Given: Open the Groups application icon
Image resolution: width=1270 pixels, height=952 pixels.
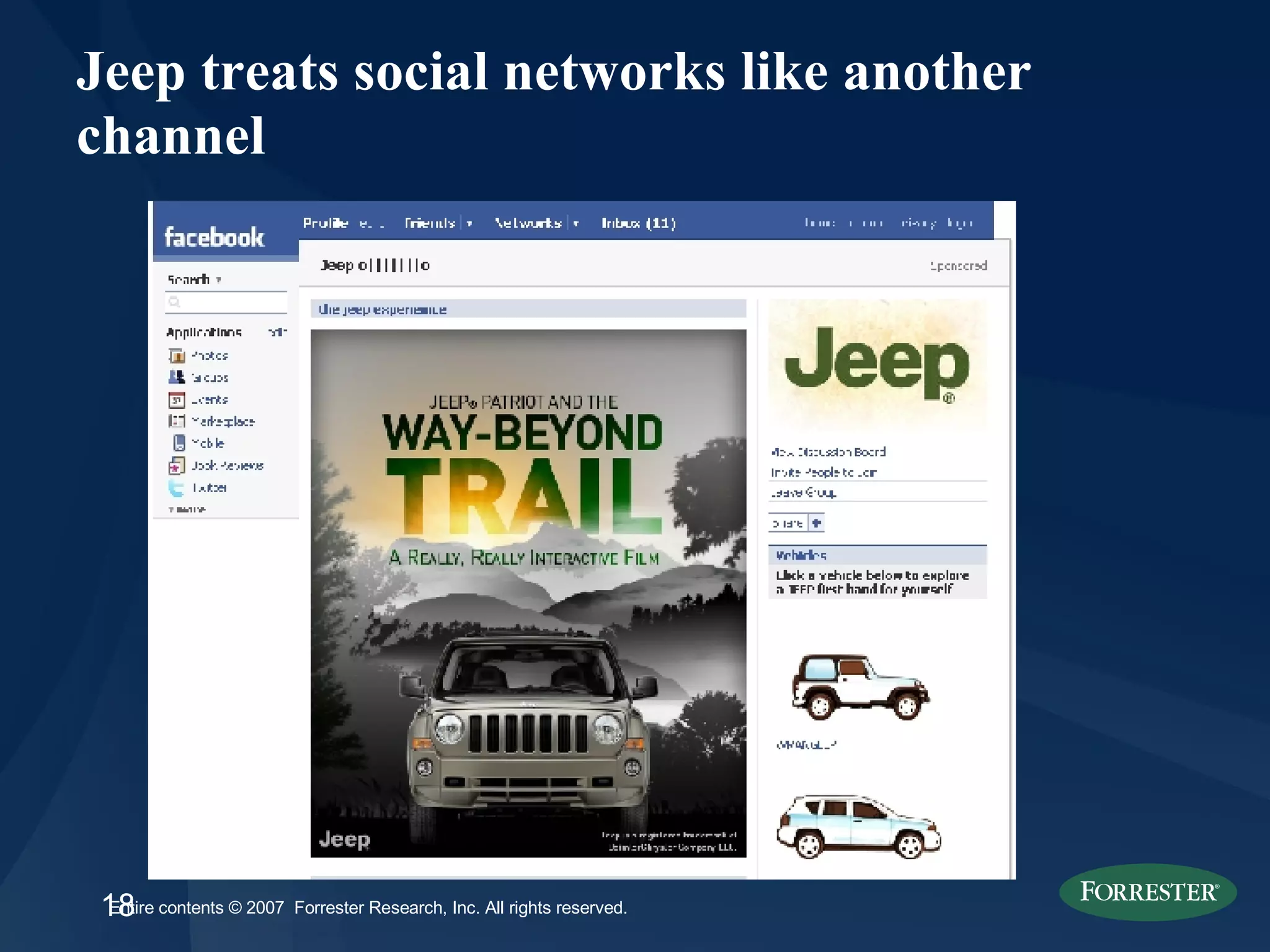Looking at the screenshot, I should coord(177,377).
